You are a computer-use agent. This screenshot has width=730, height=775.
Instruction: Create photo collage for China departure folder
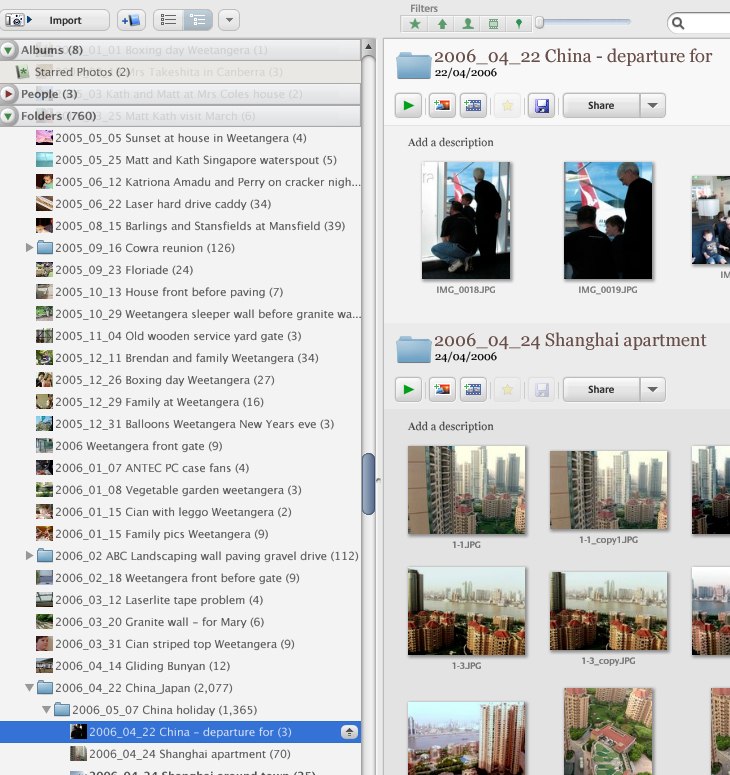441,105
